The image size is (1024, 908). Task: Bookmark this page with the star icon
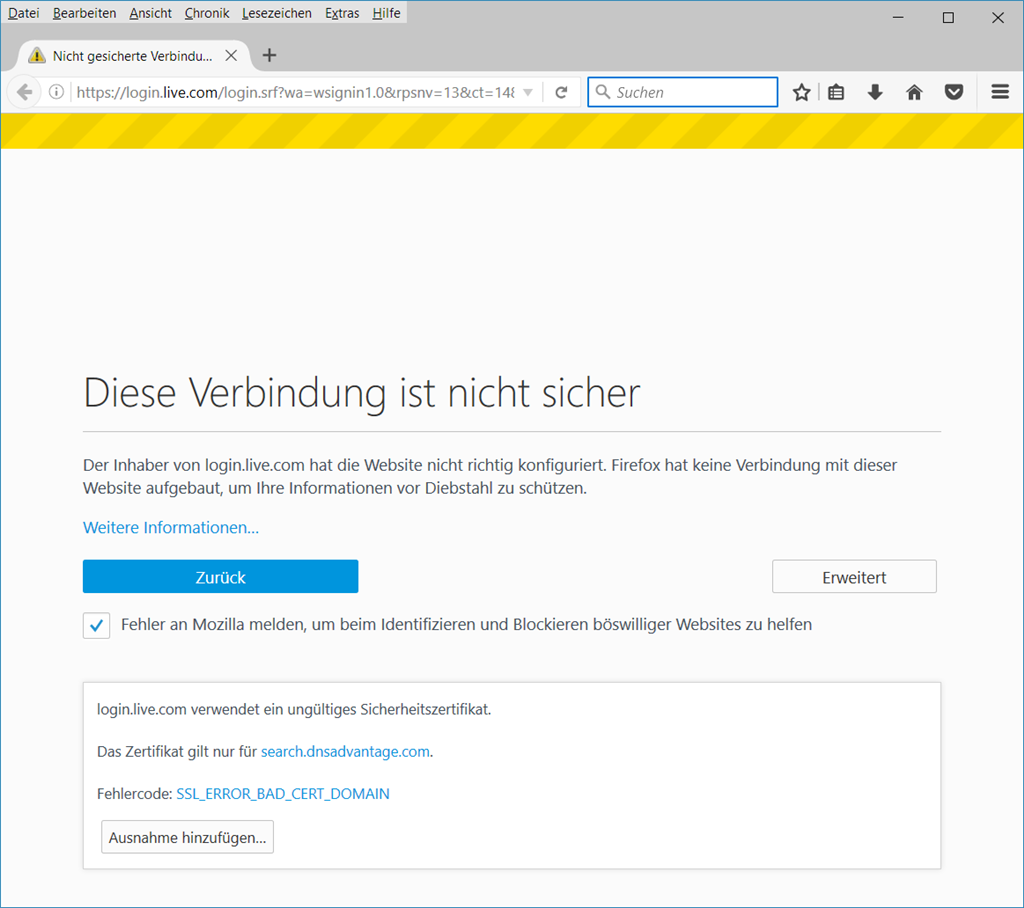[801, 92]
